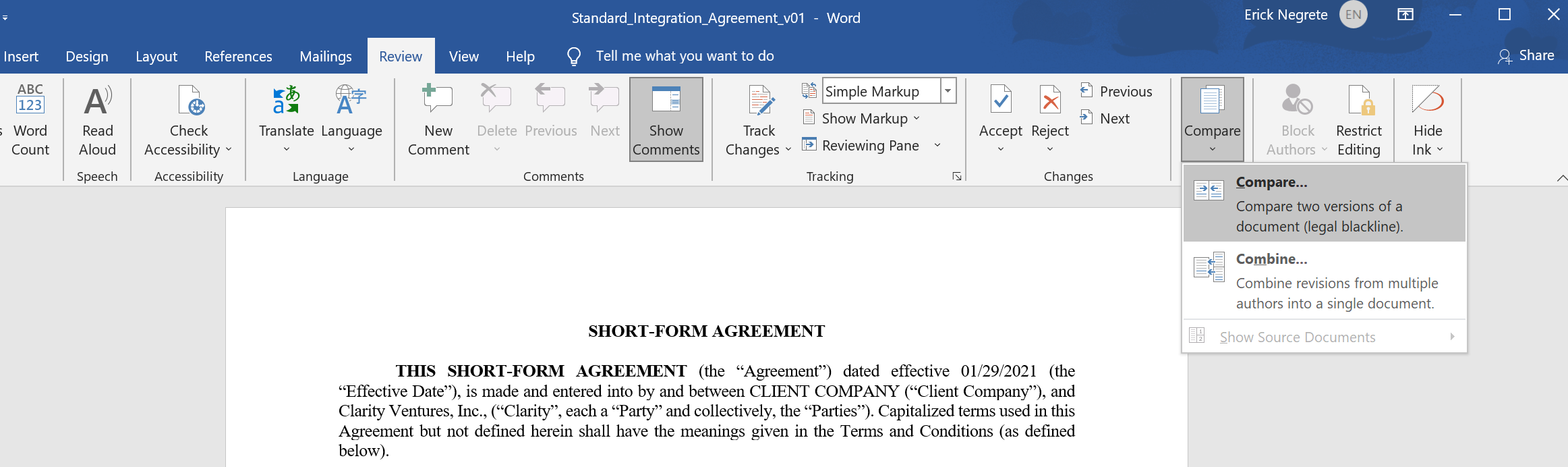
Task: Accept the current change
Action: point(1001,111)
